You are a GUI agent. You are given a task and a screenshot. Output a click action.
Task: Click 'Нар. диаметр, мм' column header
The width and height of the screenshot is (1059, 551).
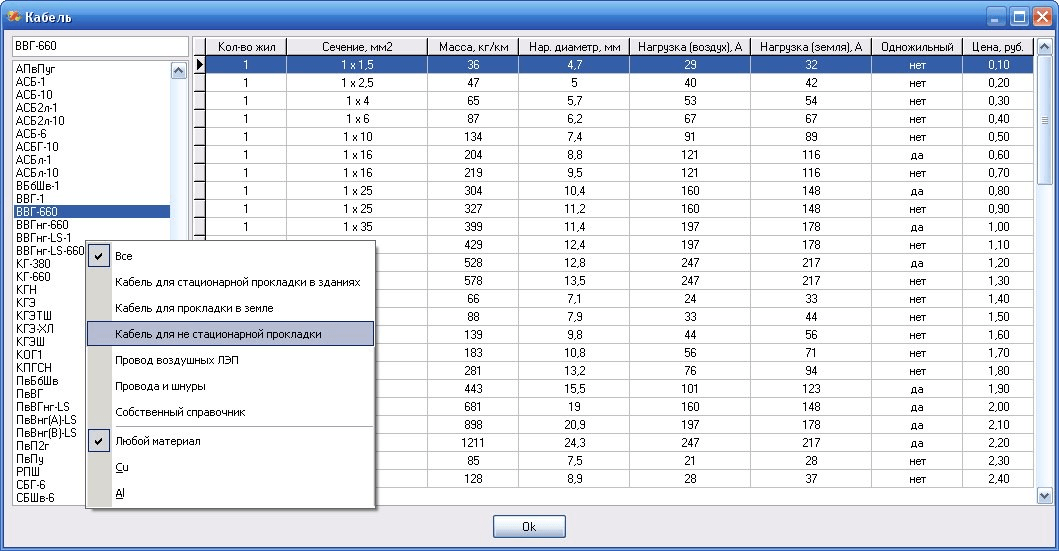click(574, 47)
